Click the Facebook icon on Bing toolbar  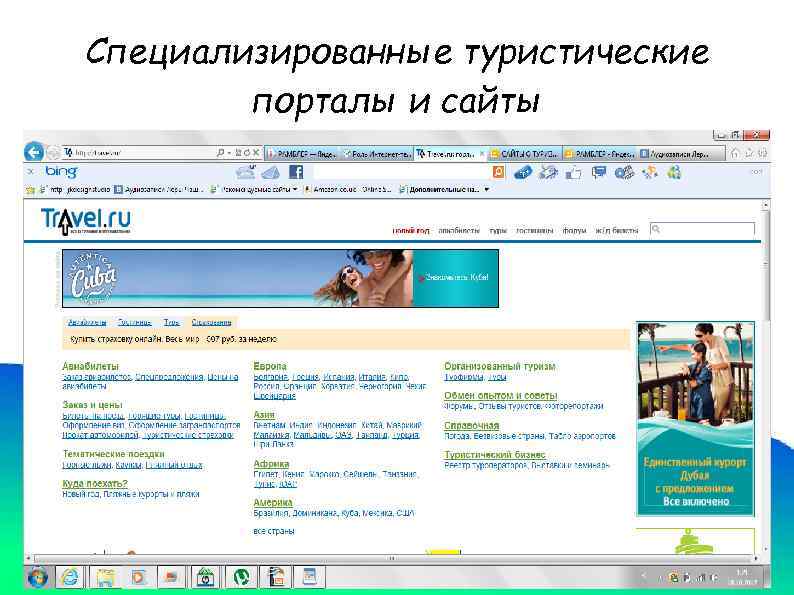click(296, 172)
